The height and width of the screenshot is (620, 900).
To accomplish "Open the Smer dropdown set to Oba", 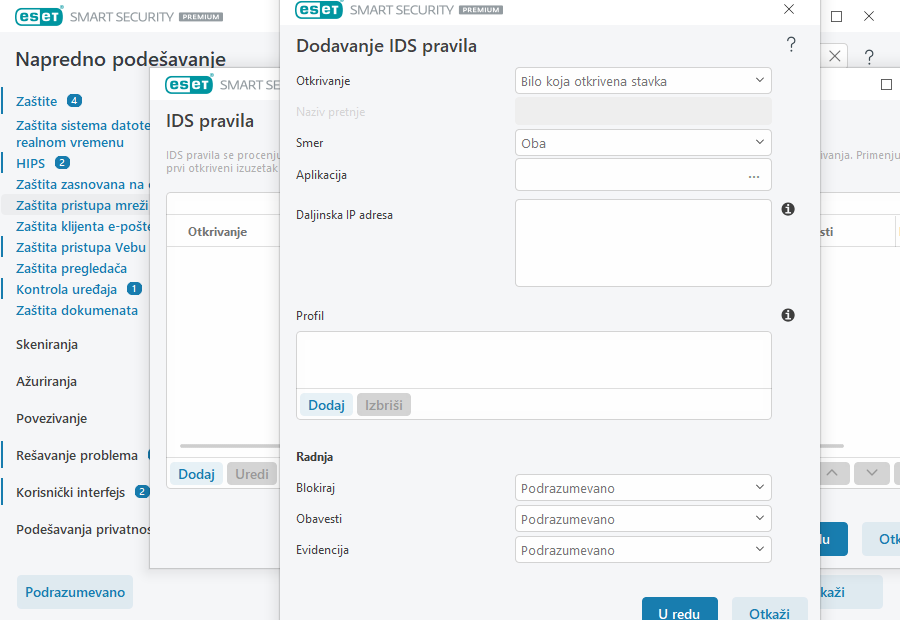I will (x=643, y=143).
